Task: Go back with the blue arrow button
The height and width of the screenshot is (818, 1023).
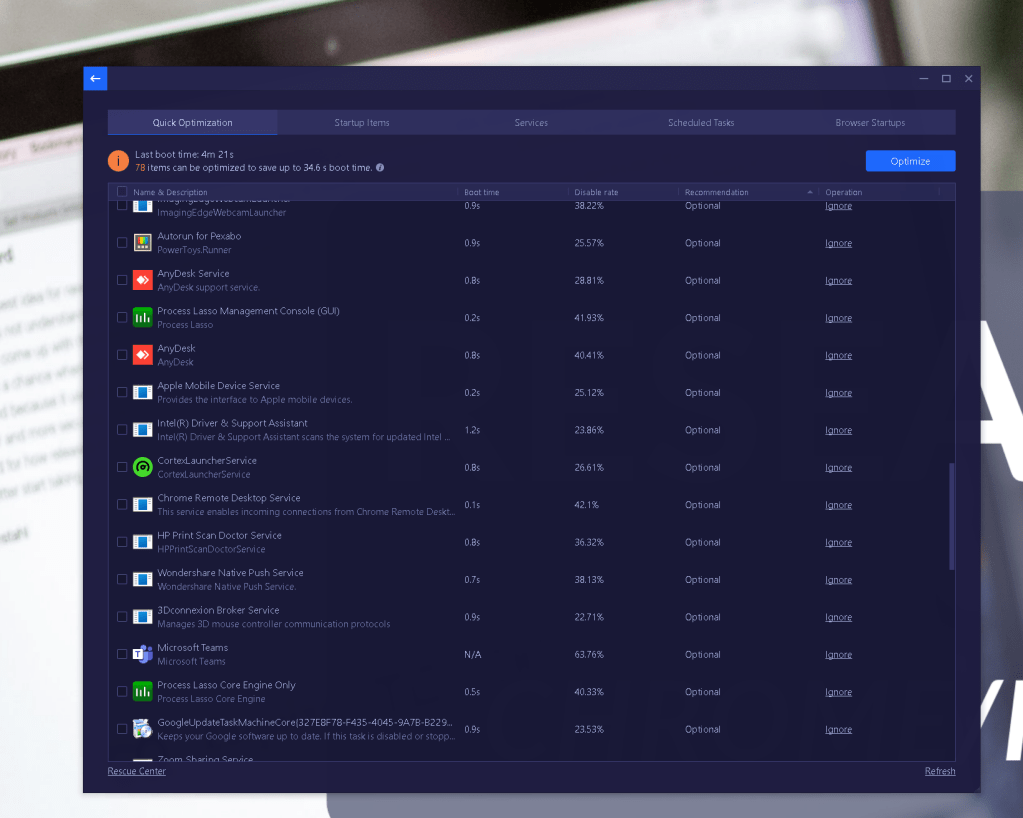Action: (95, 78)
